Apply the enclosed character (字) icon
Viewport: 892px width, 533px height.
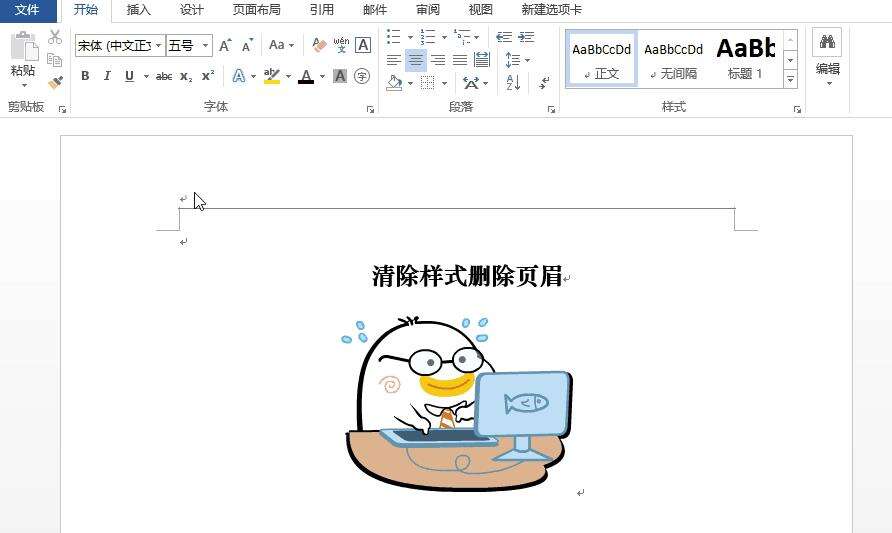(362, 76)
